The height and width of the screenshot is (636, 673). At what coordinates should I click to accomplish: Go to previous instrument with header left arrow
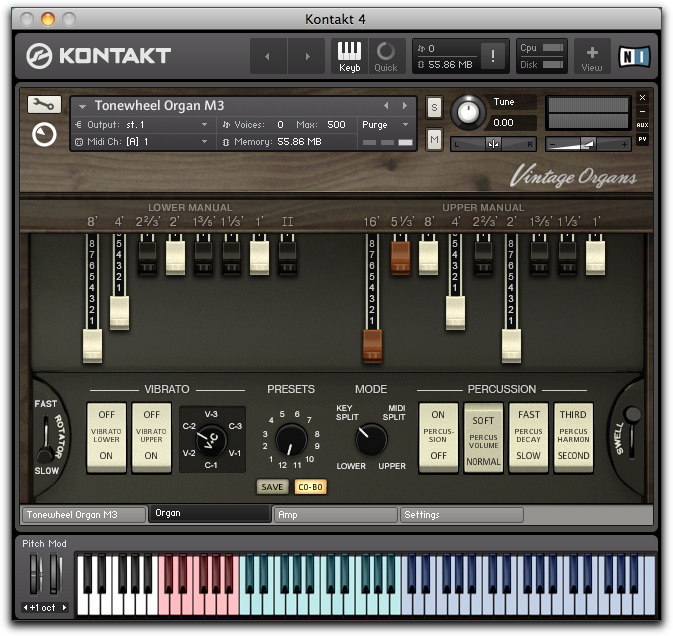point(268,56)
